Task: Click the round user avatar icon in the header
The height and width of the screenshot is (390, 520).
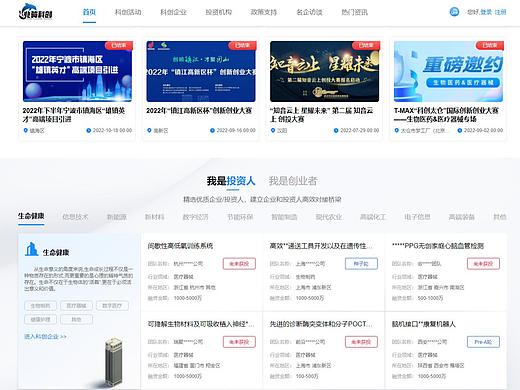Action: coord(454,12)
